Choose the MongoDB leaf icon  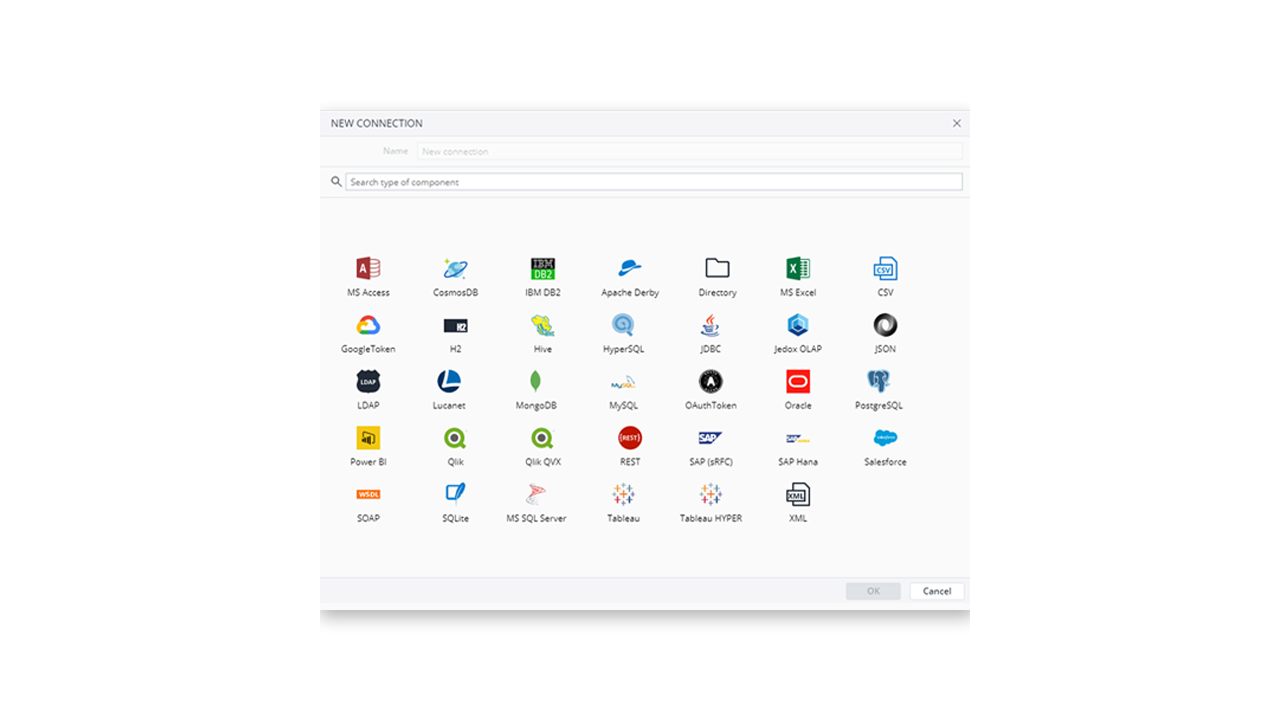(536, 381)
